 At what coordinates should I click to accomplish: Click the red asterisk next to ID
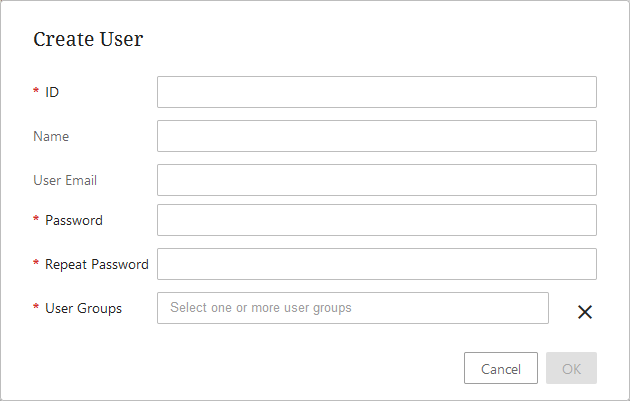(x=36, y=91)
